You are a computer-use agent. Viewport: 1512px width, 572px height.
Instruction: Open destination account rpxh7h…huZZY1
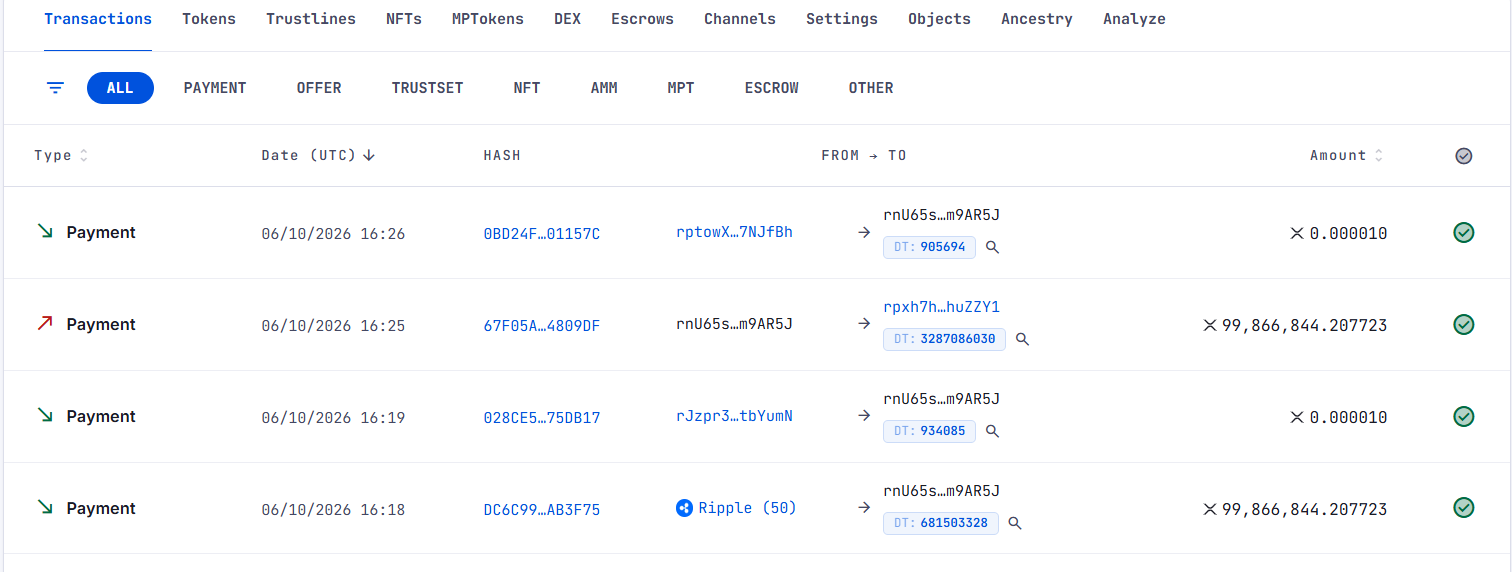tap(942, 307)
